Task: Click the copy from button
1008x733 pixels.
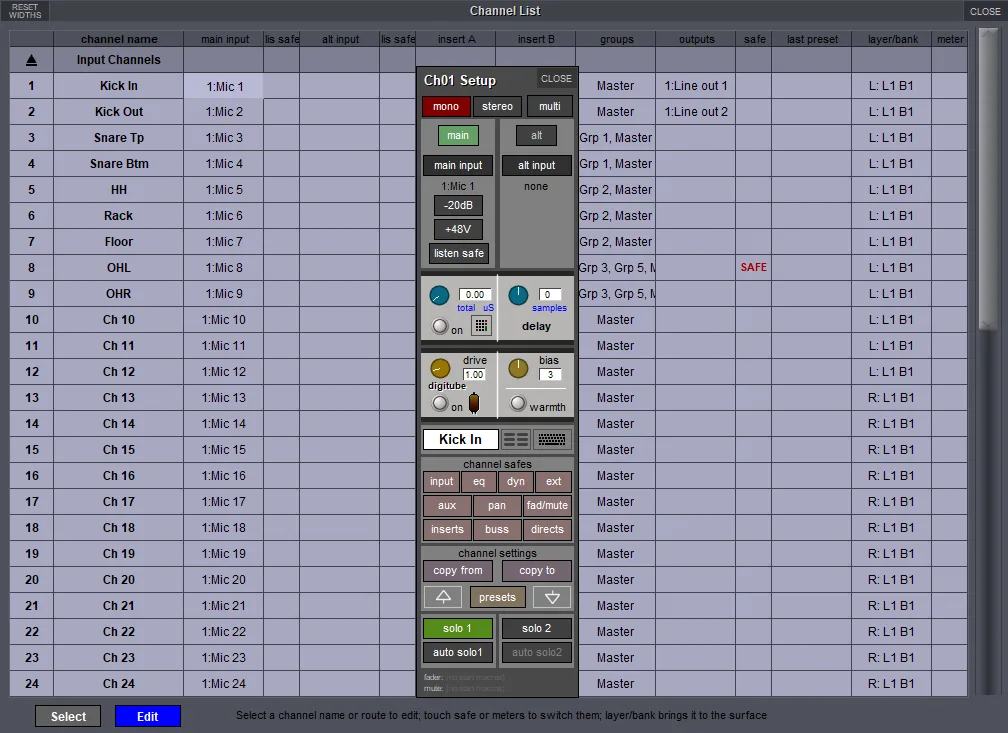Action: tap(458, 570)
